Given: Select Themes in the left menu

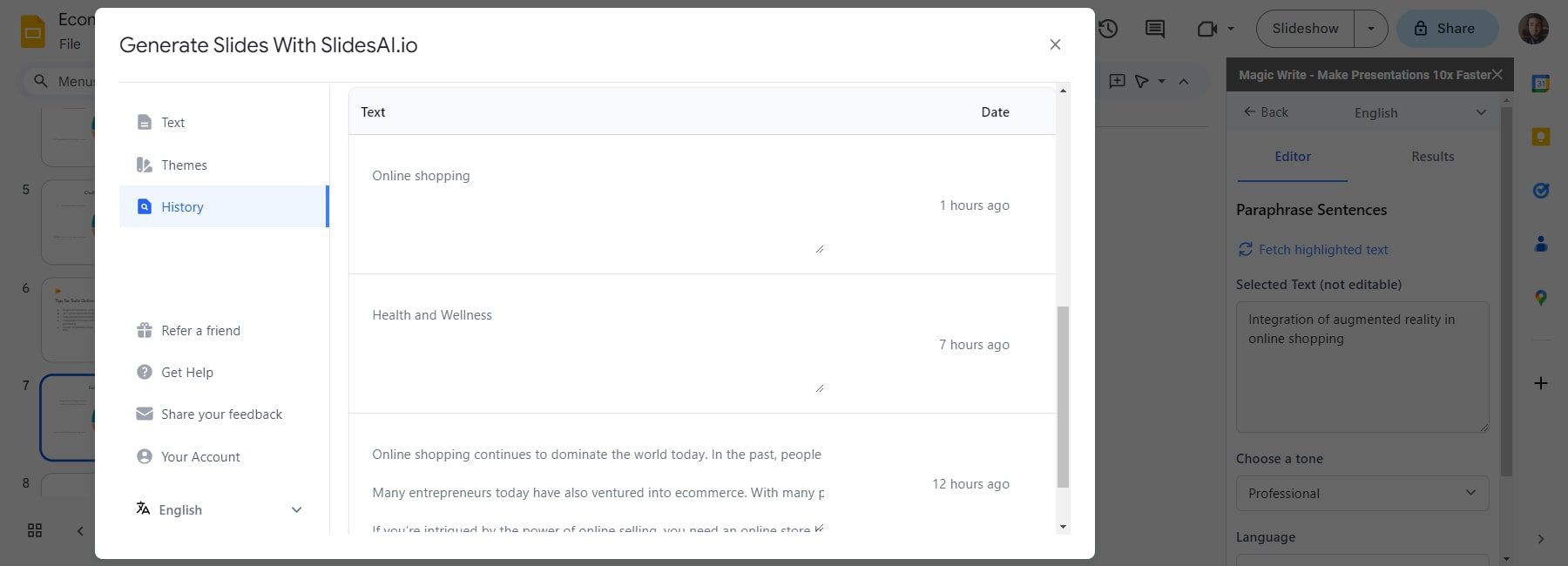Looking at the screenshot, I should [184, 165].
